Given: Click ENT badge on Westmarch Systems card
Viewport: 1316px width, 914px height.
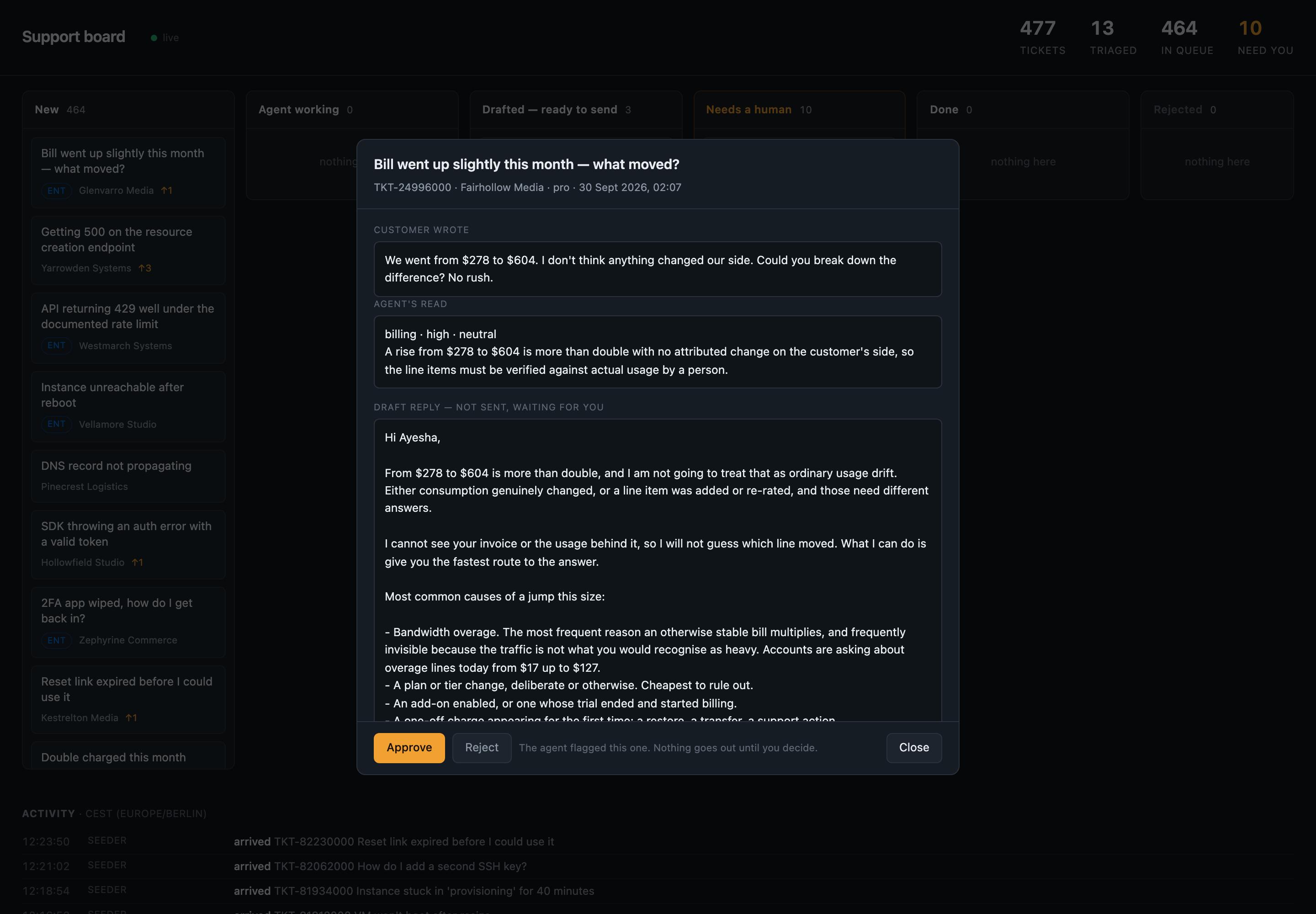Looking at the screenshot, I should click(56, 345).
